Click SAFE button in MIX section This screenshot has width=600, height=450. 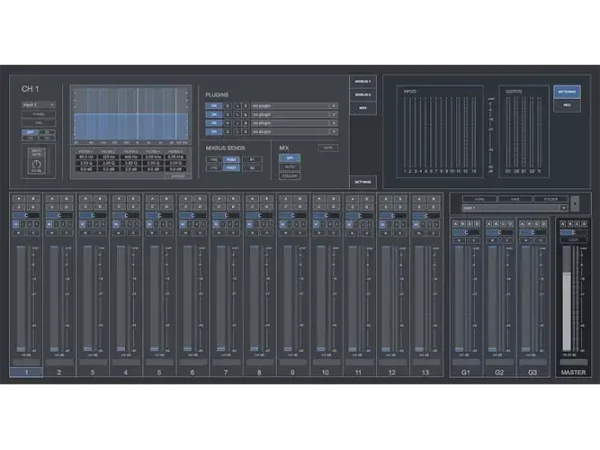tap(328, 148)
